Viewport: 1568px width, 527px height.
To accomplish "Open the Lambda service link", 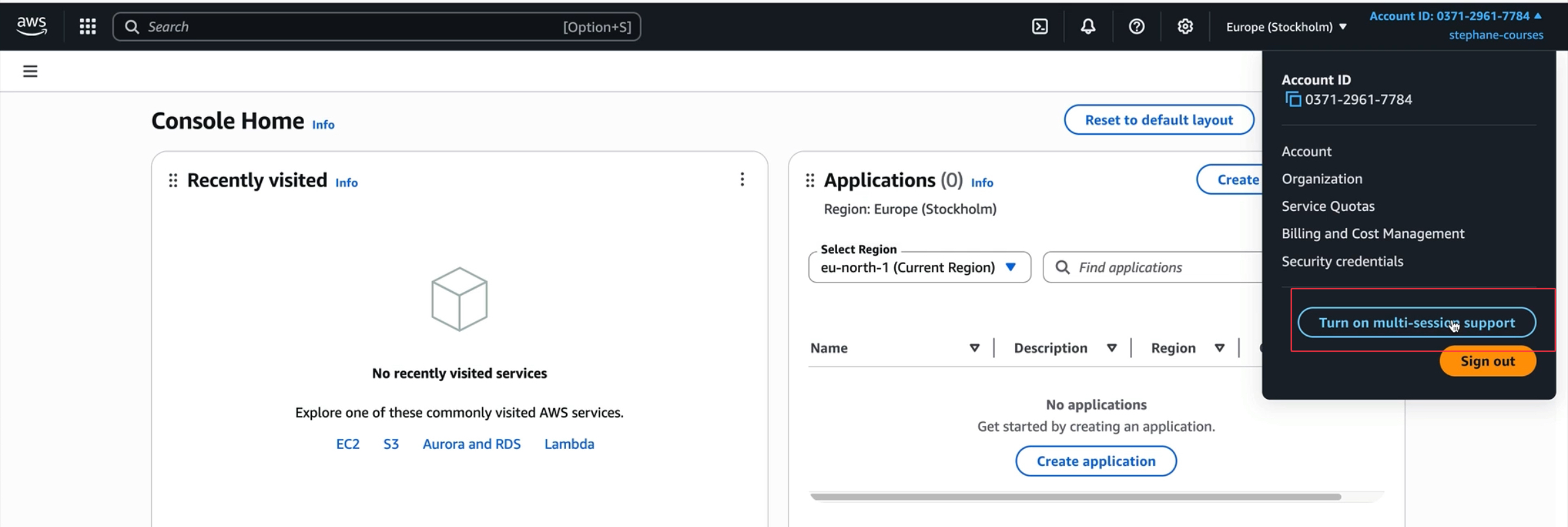I will click(x=569, y=444).
